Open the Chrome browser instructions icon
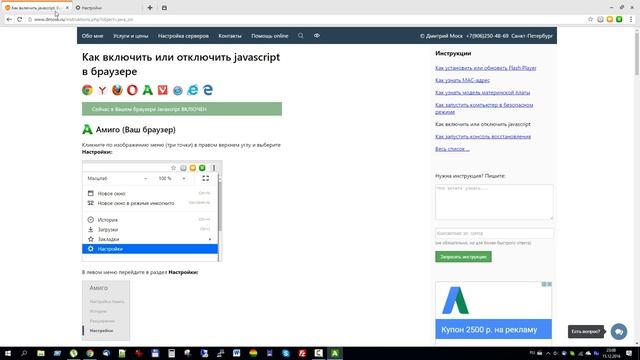Screen dimensions: 640x360 87,90
